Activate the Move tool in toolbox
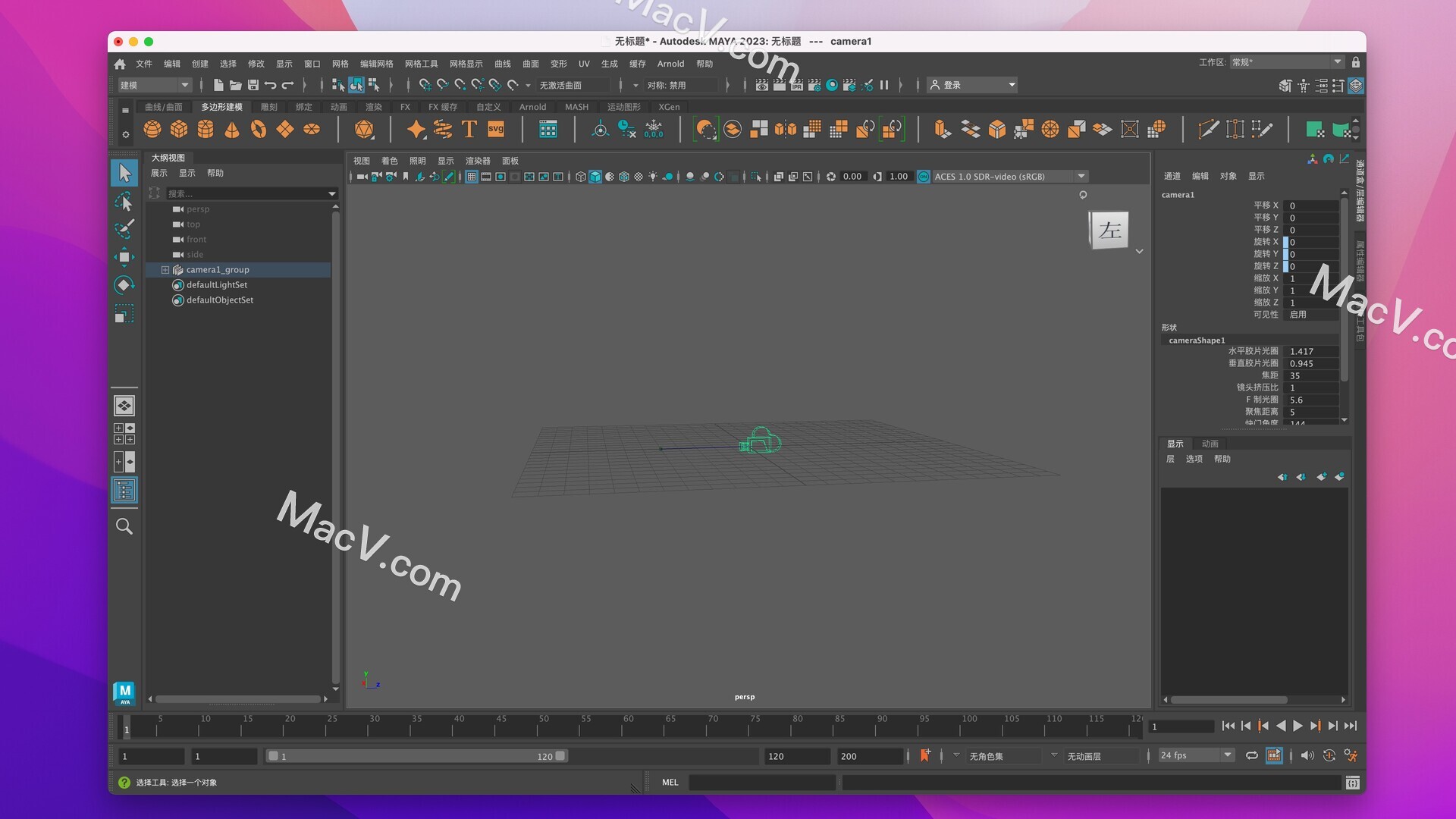The width and height of the screenshot is (1456, 819). tap(124, 257)
